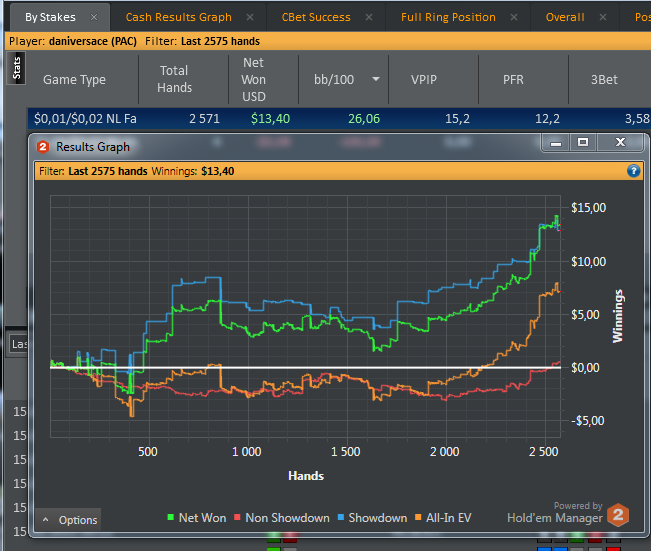Close the Overall tab

pyautogui.click(x=603, y=17)
